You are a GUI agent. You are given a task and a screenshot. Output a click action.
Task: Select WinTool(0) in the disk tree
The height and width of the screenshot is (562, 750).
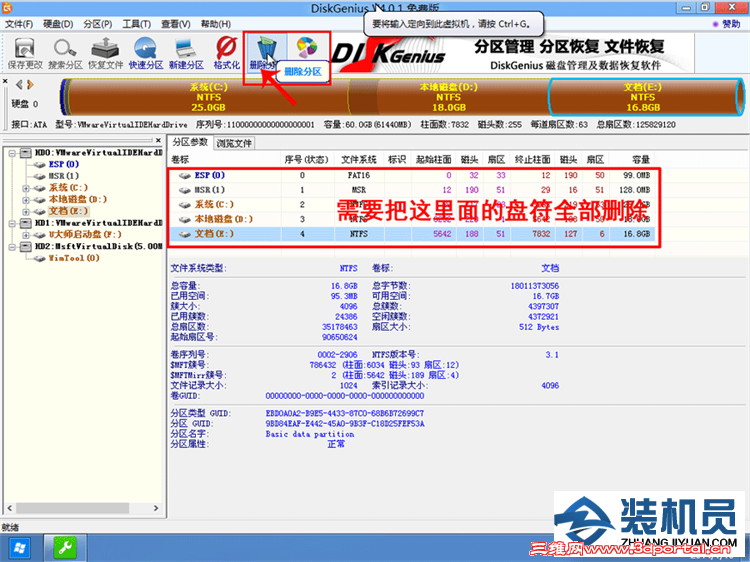(74, 258)
